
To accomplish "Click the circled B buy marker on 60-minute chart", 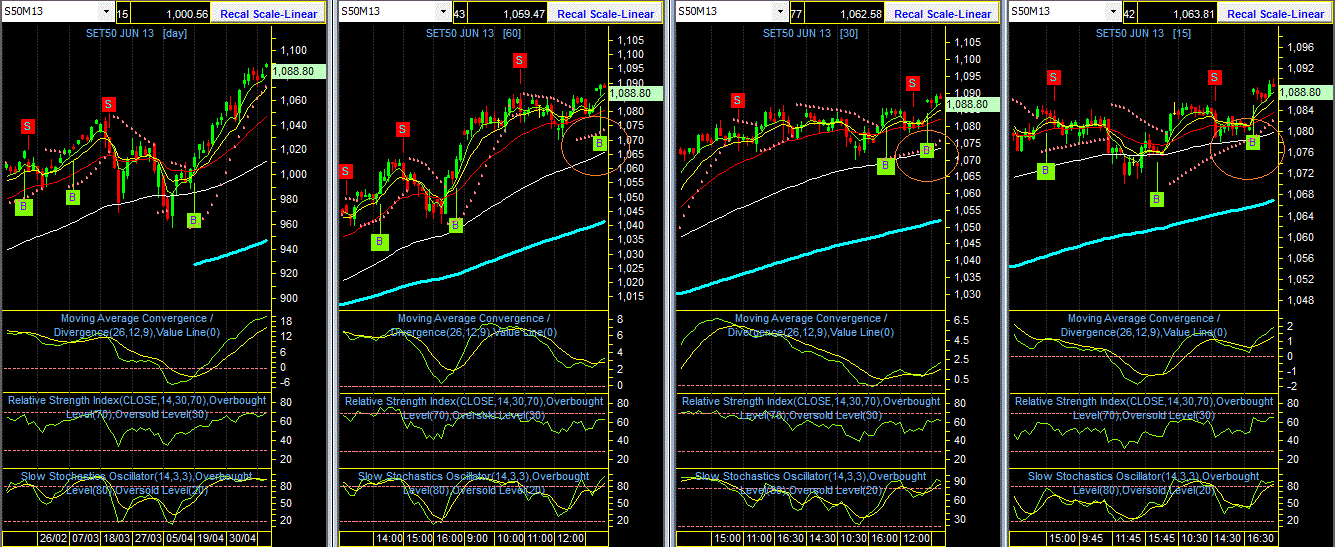I will (599, 143).
